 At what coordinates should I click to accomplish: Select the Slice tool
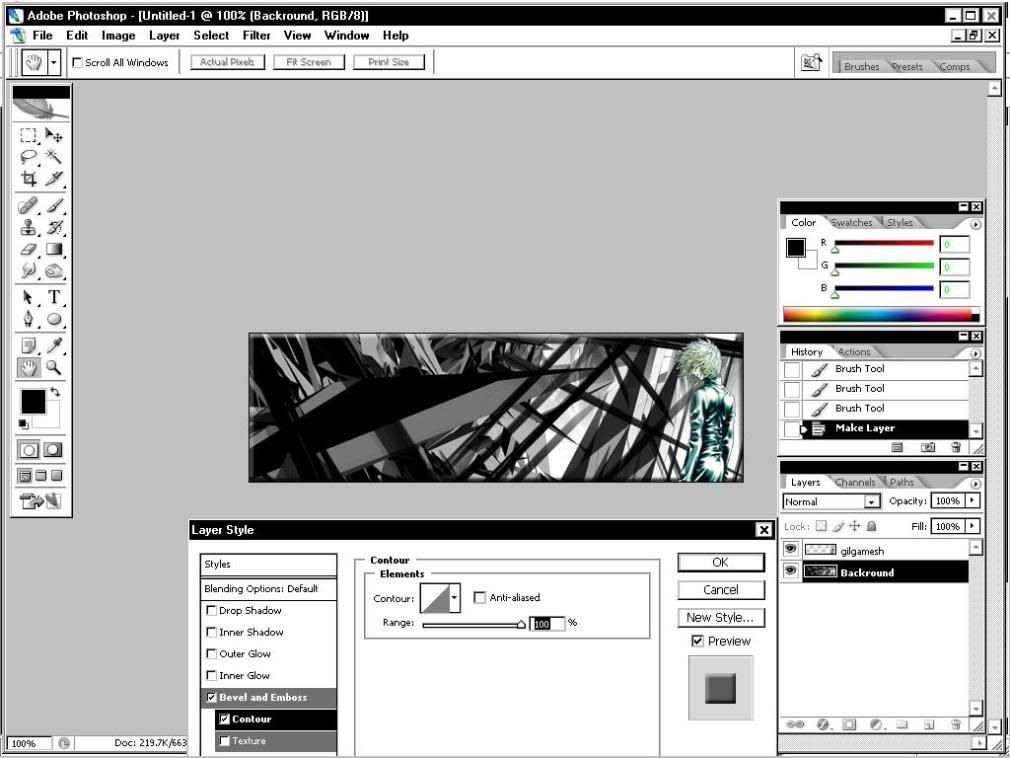54,178
